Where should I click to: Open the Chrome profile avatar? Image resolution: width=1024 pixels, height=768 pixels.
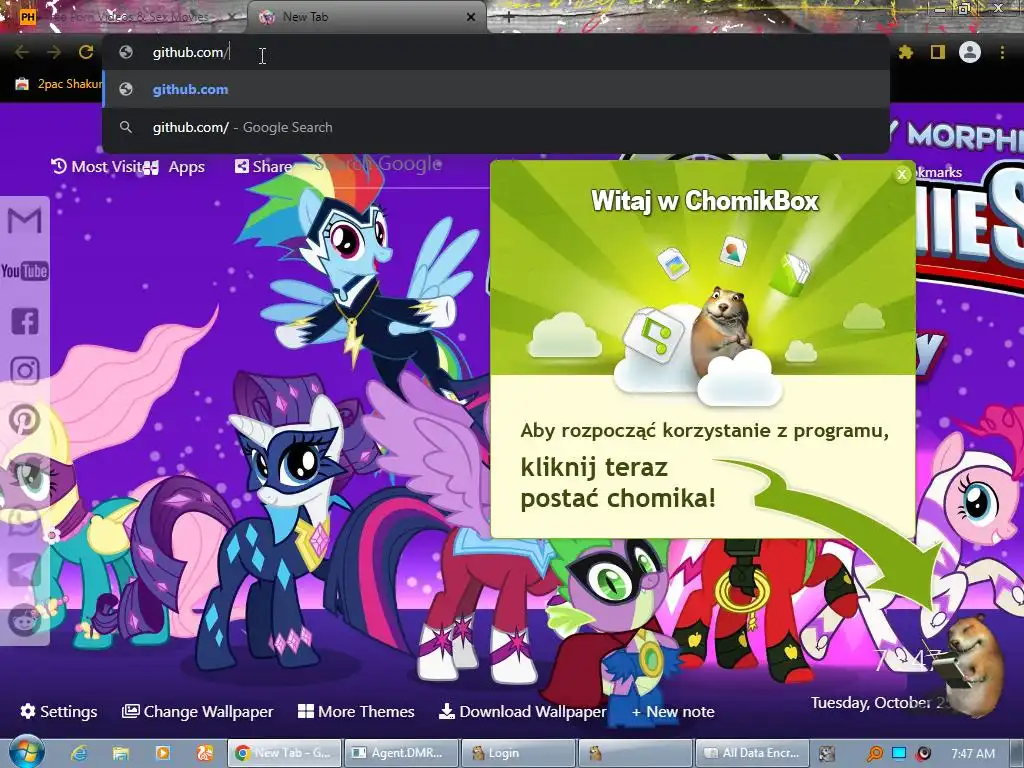[970, 52]
